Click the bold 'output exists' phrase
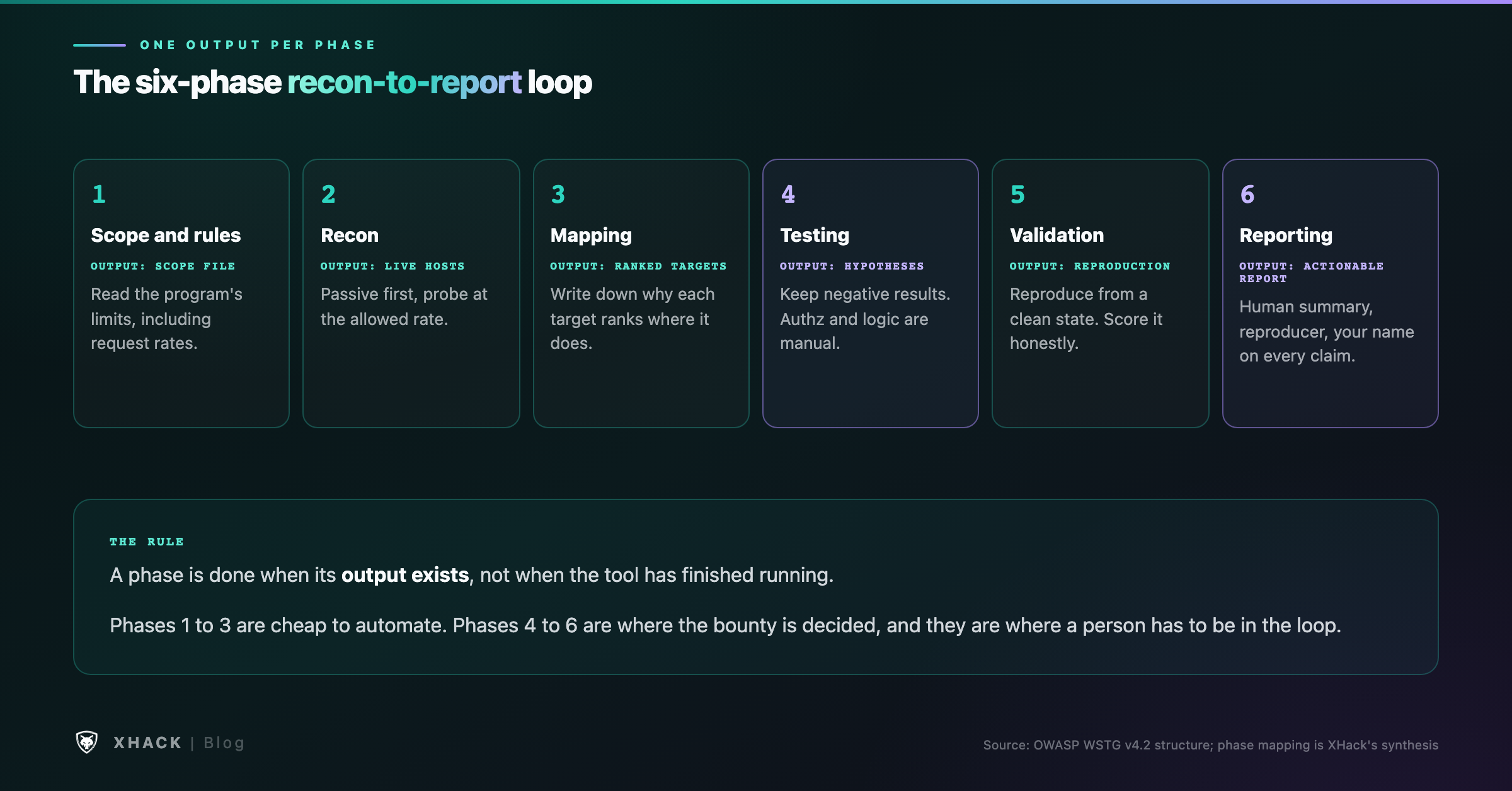This screenshot has height=791, width=1512. pos(405,575)
